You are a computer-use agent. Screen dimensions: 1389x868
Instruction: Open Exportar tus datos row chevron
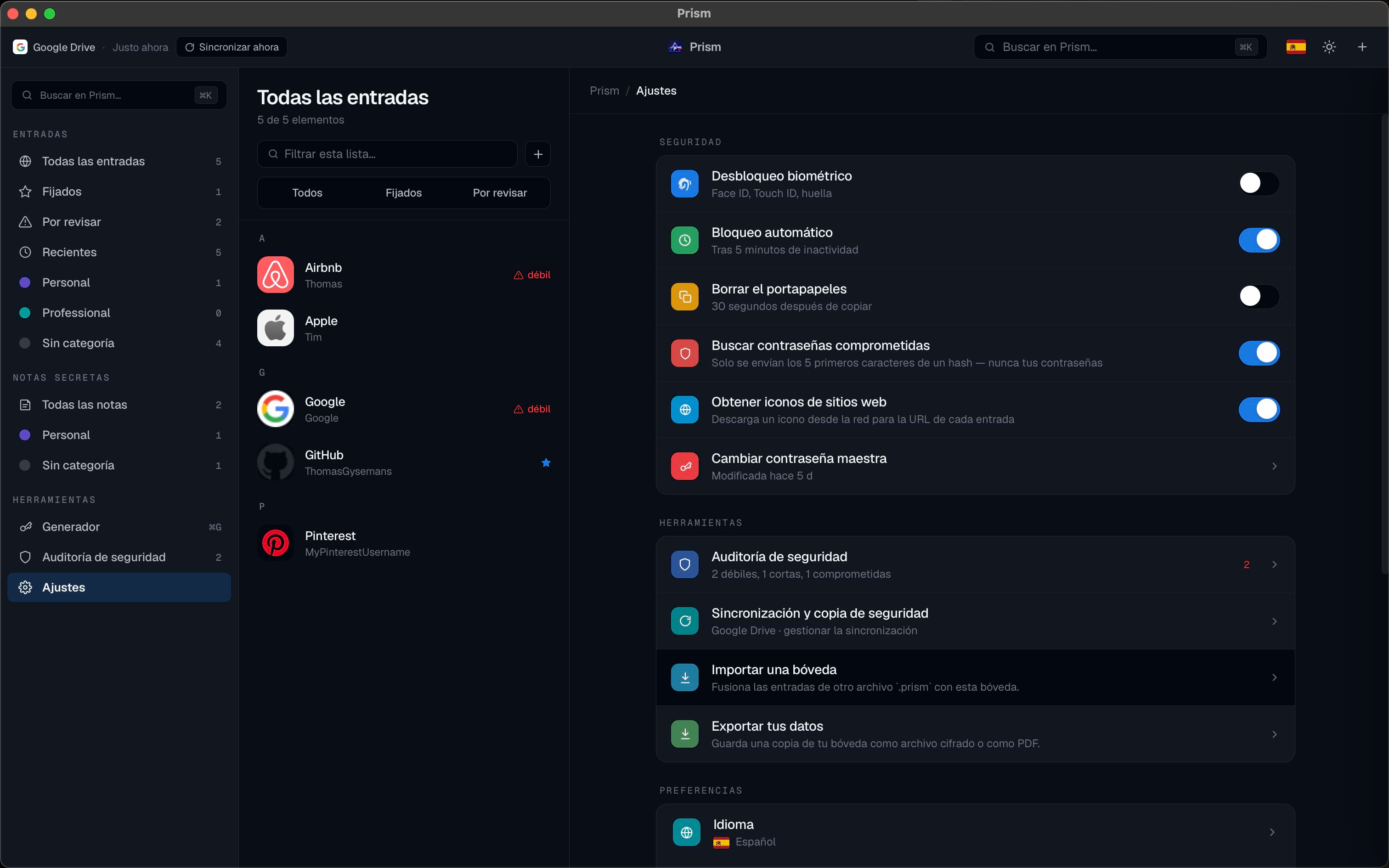1274,735
